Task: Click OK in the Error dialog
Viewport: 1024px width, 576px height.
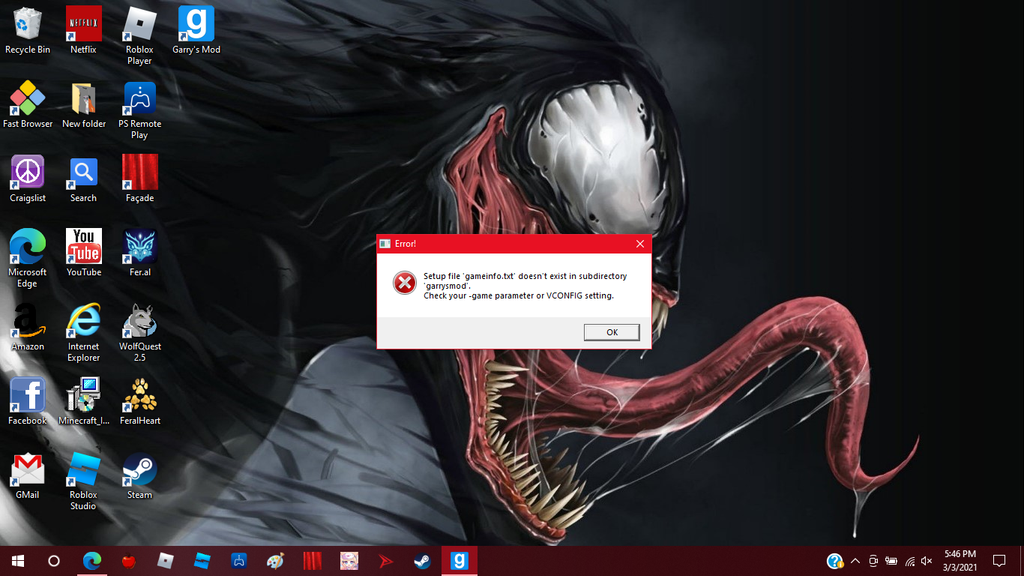Action: coord(611,332)
